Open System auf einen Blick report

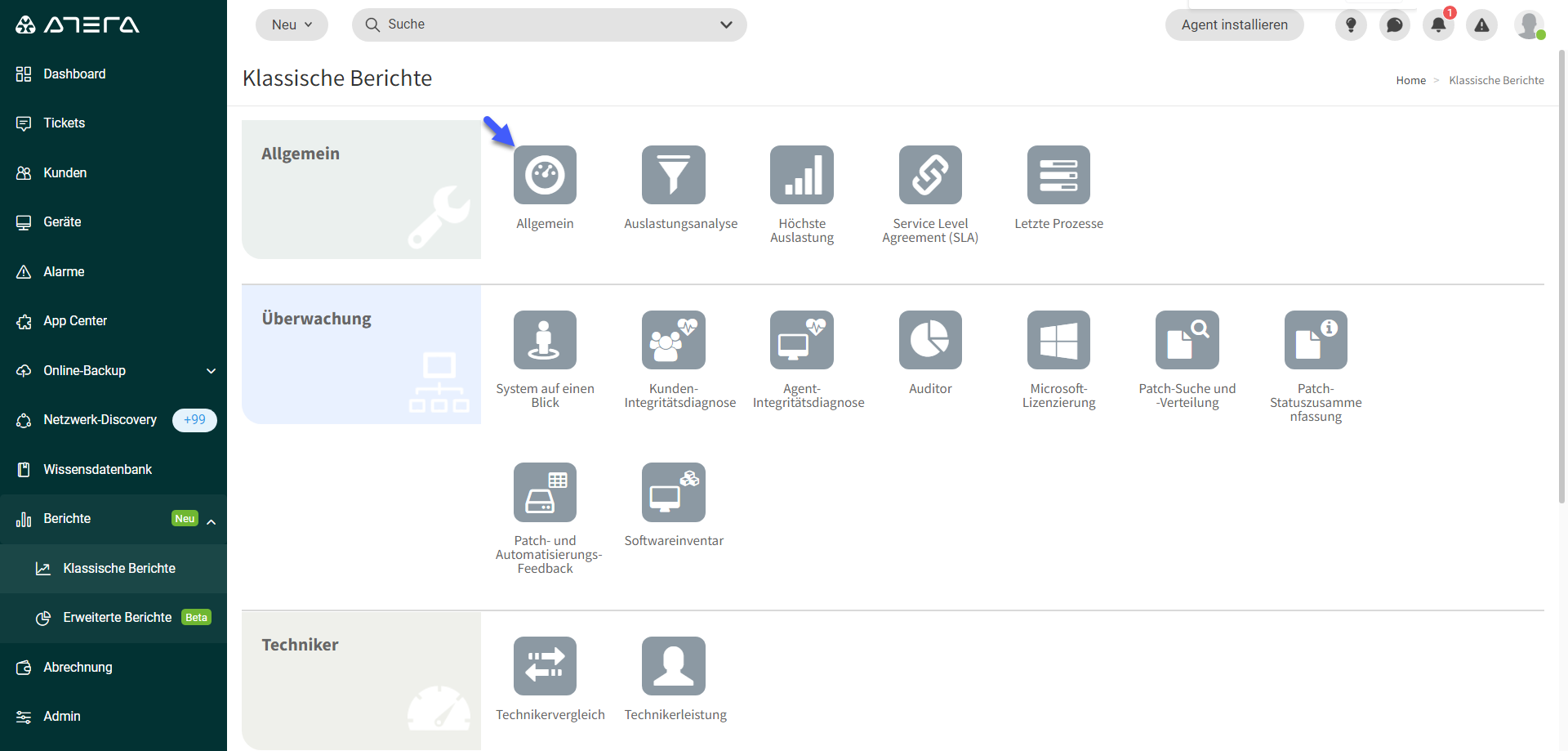tap(545, 340)
